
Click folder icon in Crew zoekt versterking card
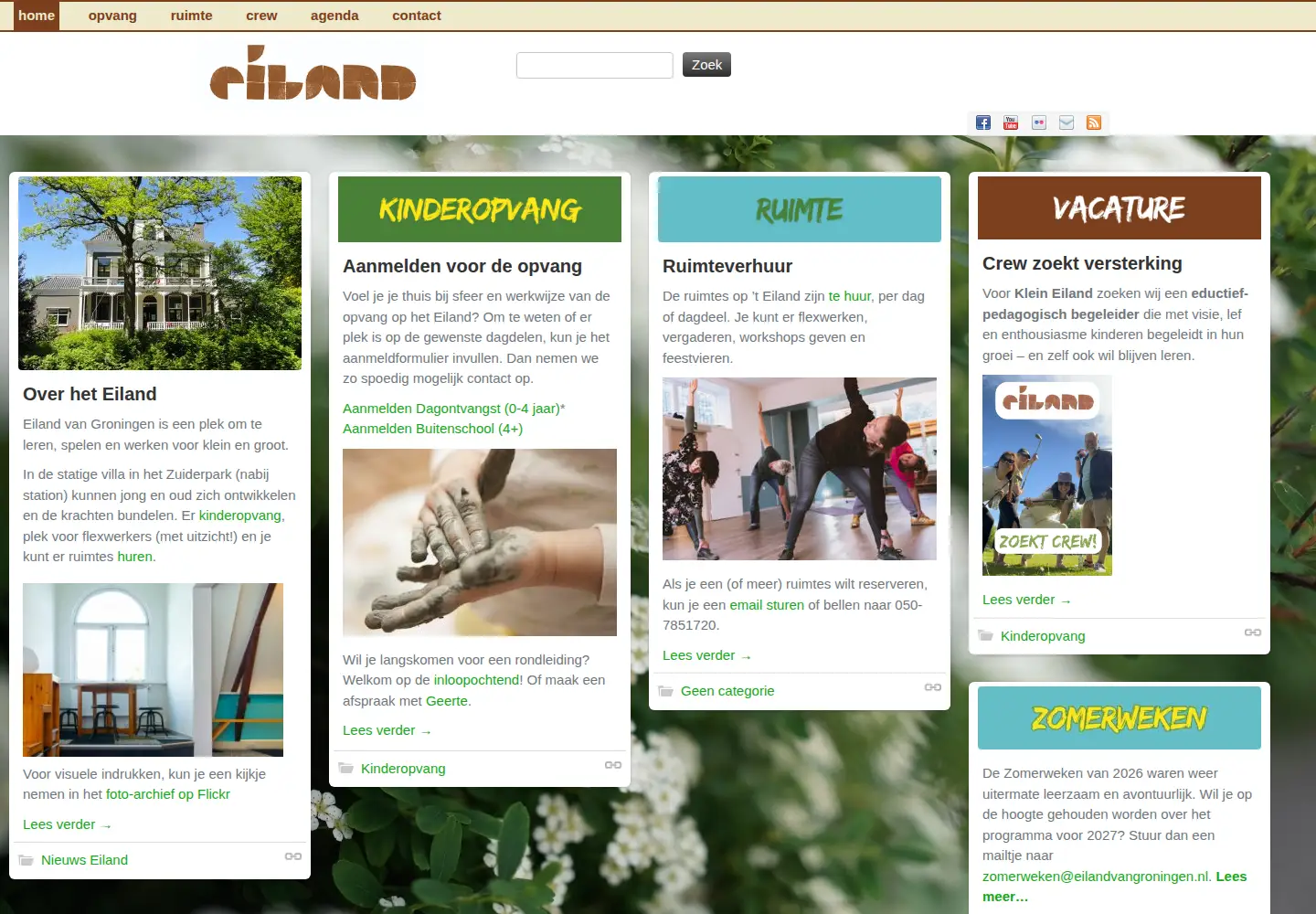click(x=986, y=636)
